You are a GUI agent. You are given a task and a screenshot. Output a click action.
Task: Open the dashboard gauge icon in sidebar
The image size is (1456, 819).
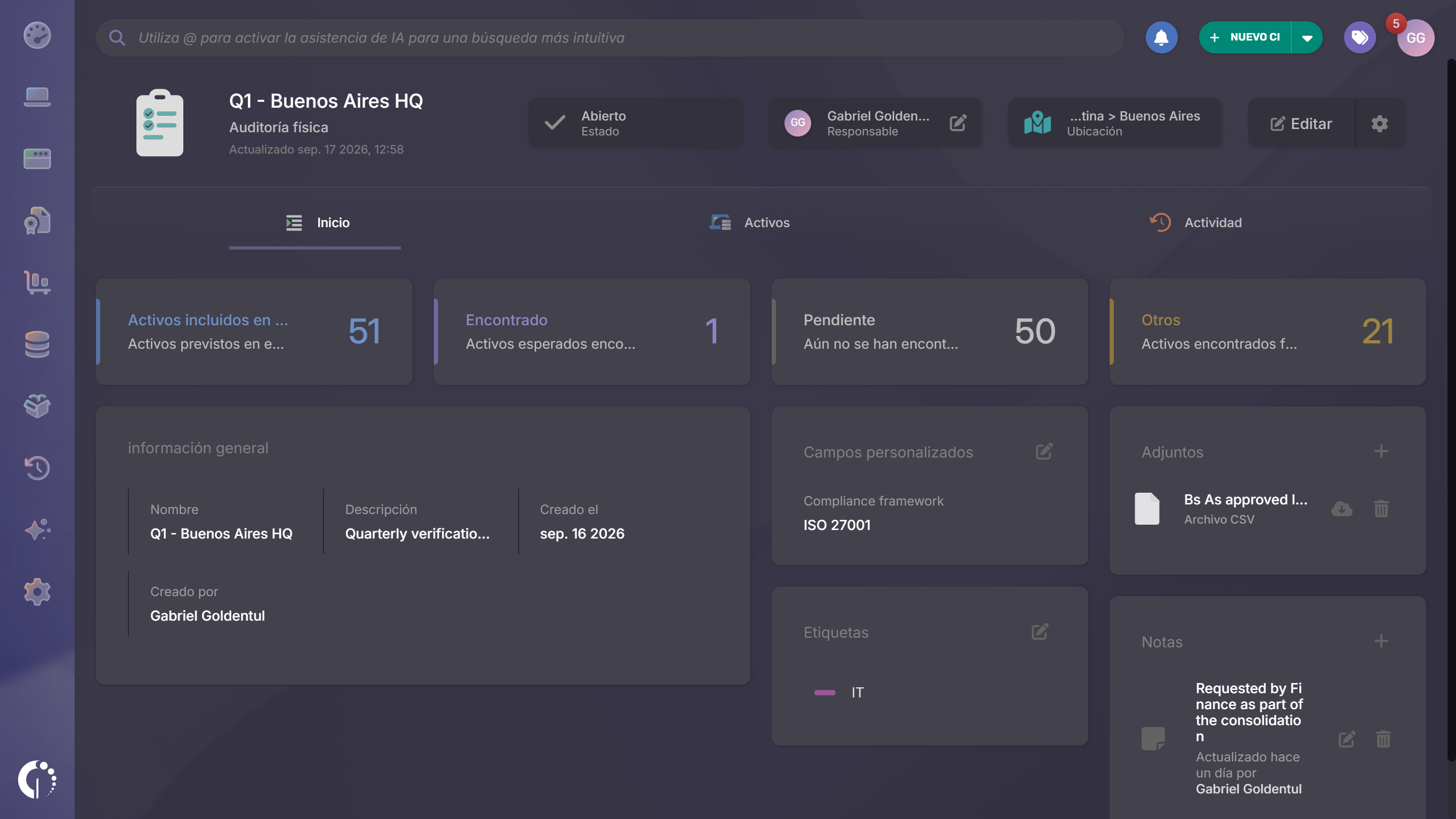[x=37, y=35]
